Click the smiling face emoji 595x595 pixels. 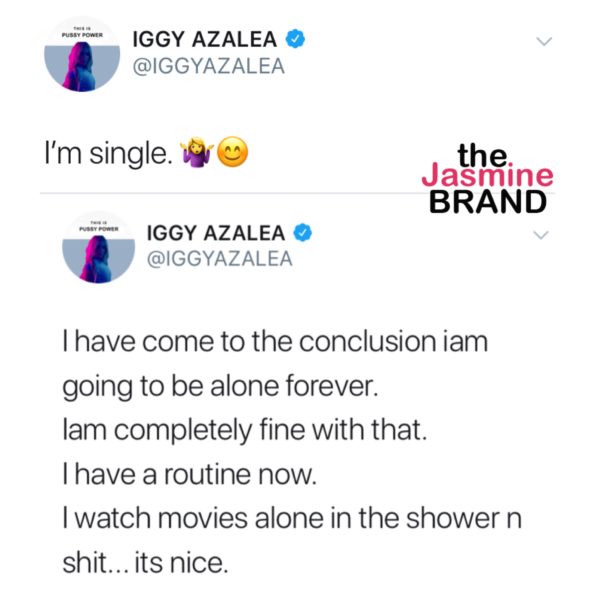[x=233, y=152]
